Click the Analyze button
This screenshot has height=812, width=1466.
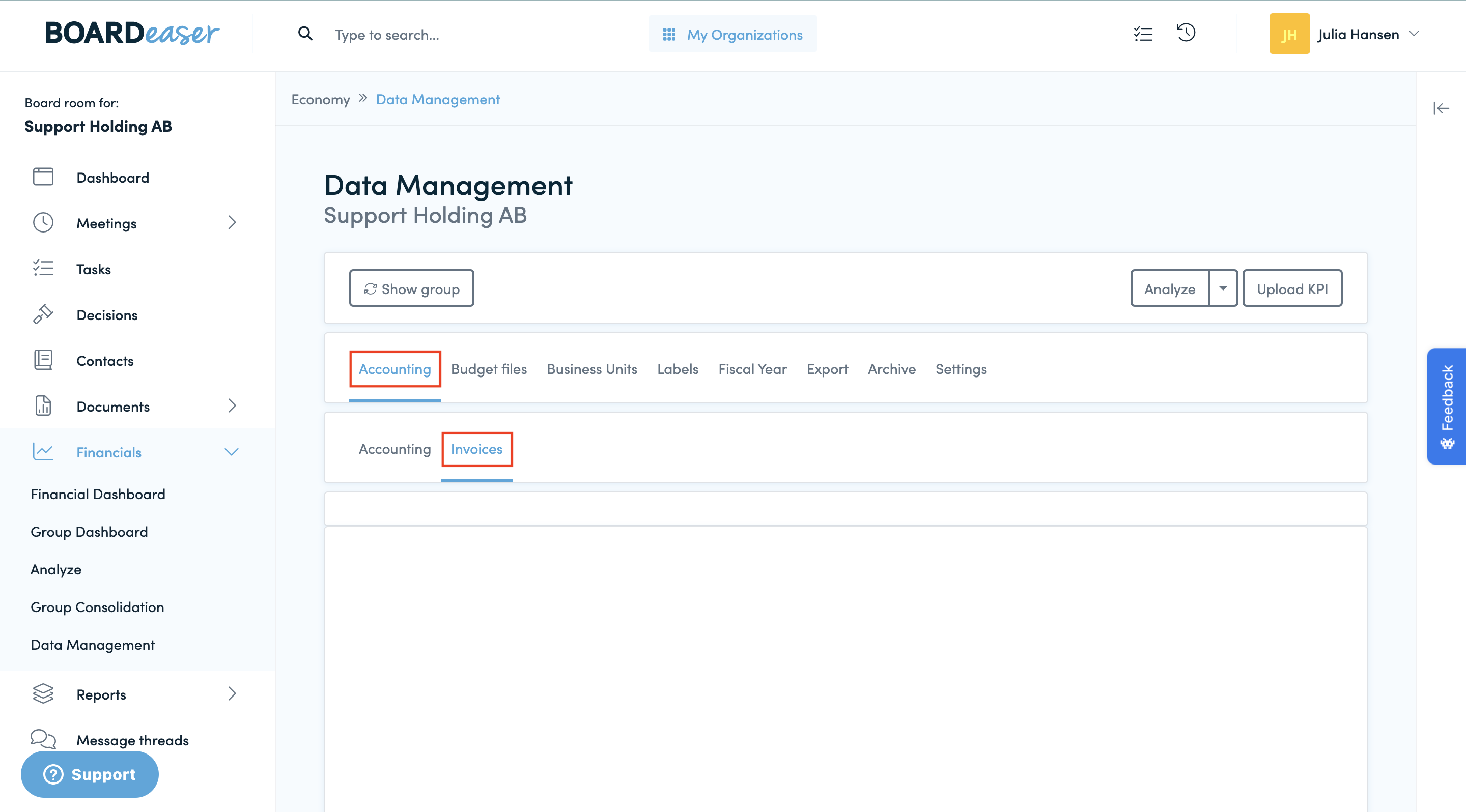[1170, 288]
